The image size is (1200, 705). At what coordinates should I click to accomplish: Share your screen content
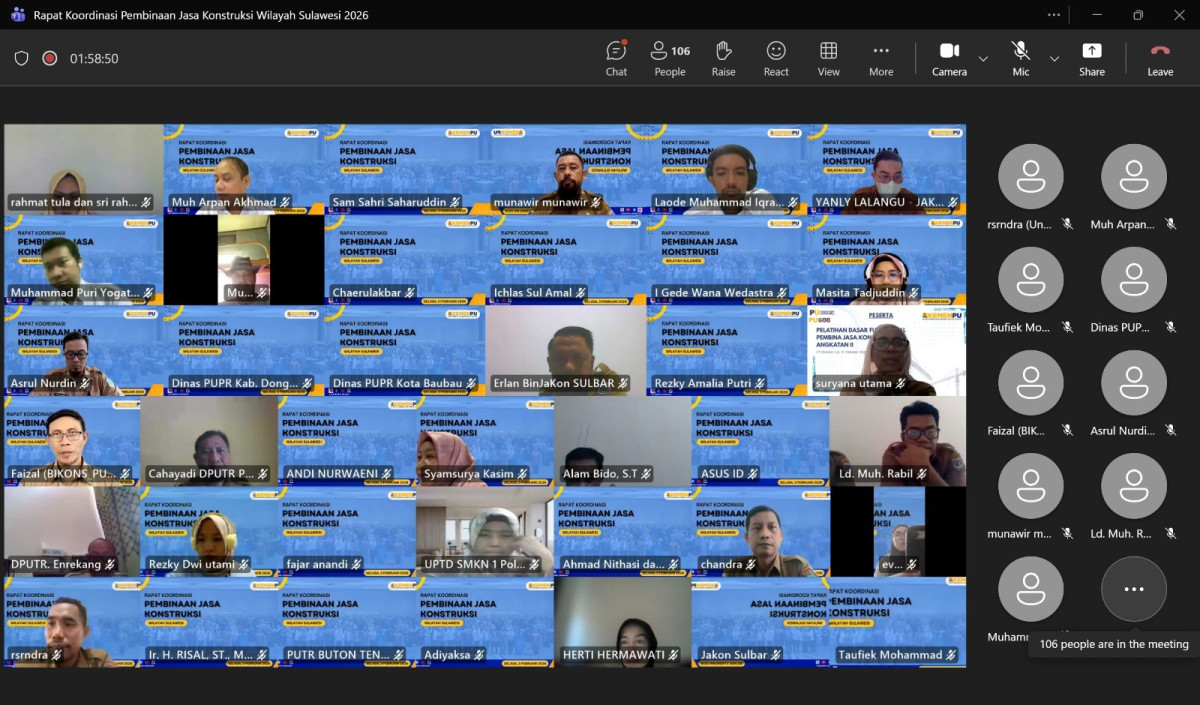(1091, 58)
